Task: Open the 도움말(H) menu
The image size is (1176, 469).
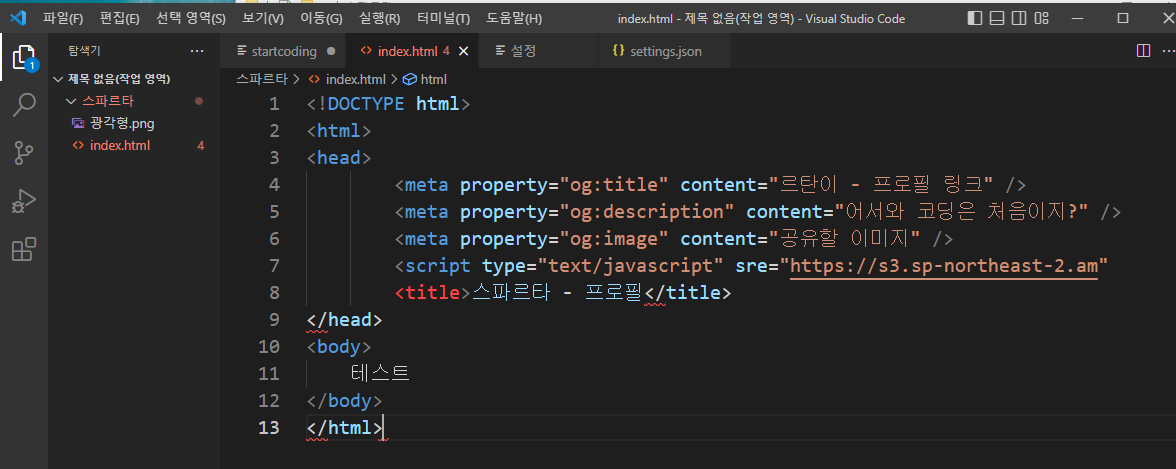Action: coord(514,18)
